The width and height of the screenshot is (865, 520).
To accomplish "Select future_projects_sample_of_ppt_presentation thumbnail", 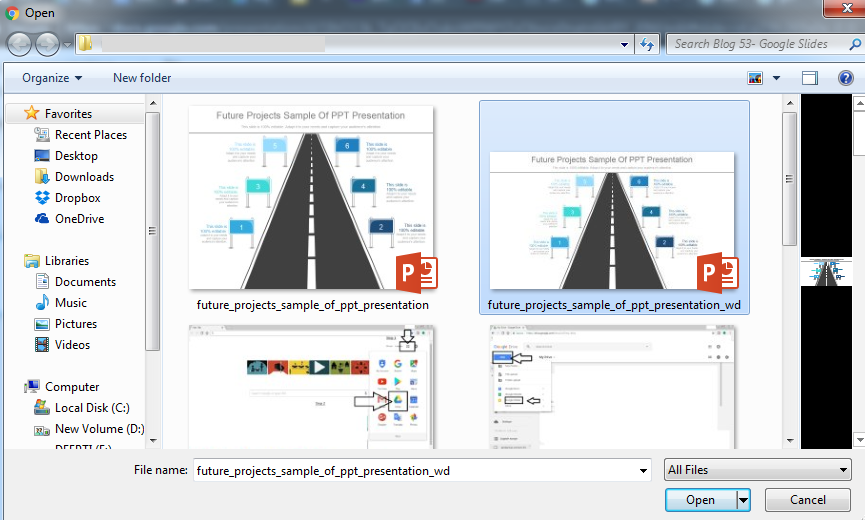I will click(312, 199).
